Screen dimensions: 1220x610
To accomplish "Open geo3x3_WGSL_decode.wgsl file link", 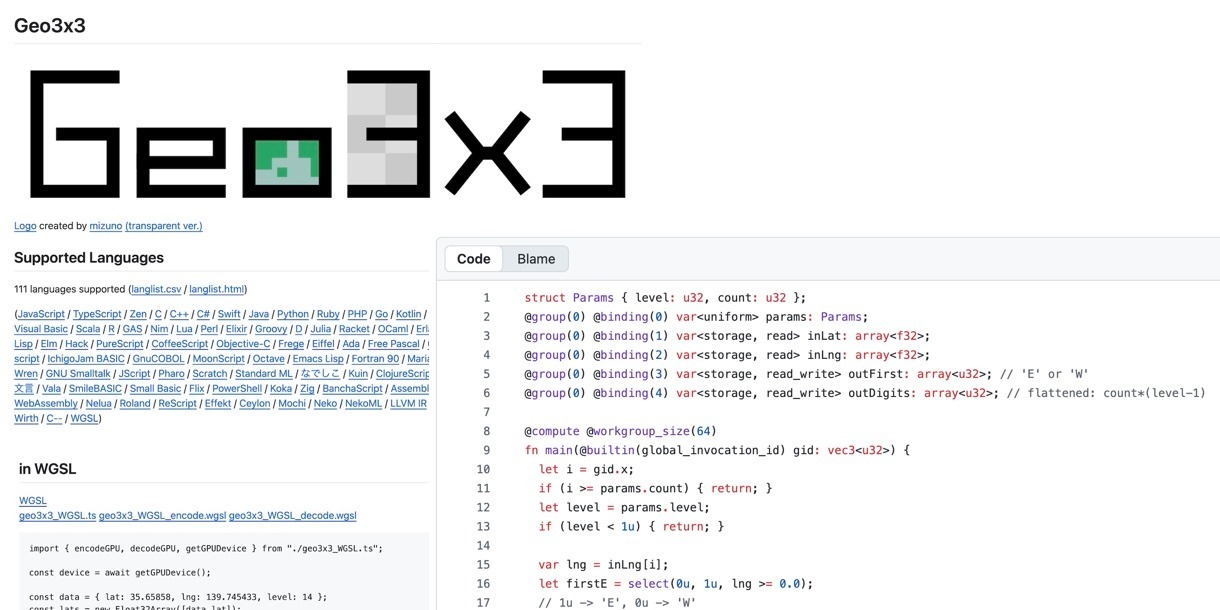I will click(x=292, y=516).
